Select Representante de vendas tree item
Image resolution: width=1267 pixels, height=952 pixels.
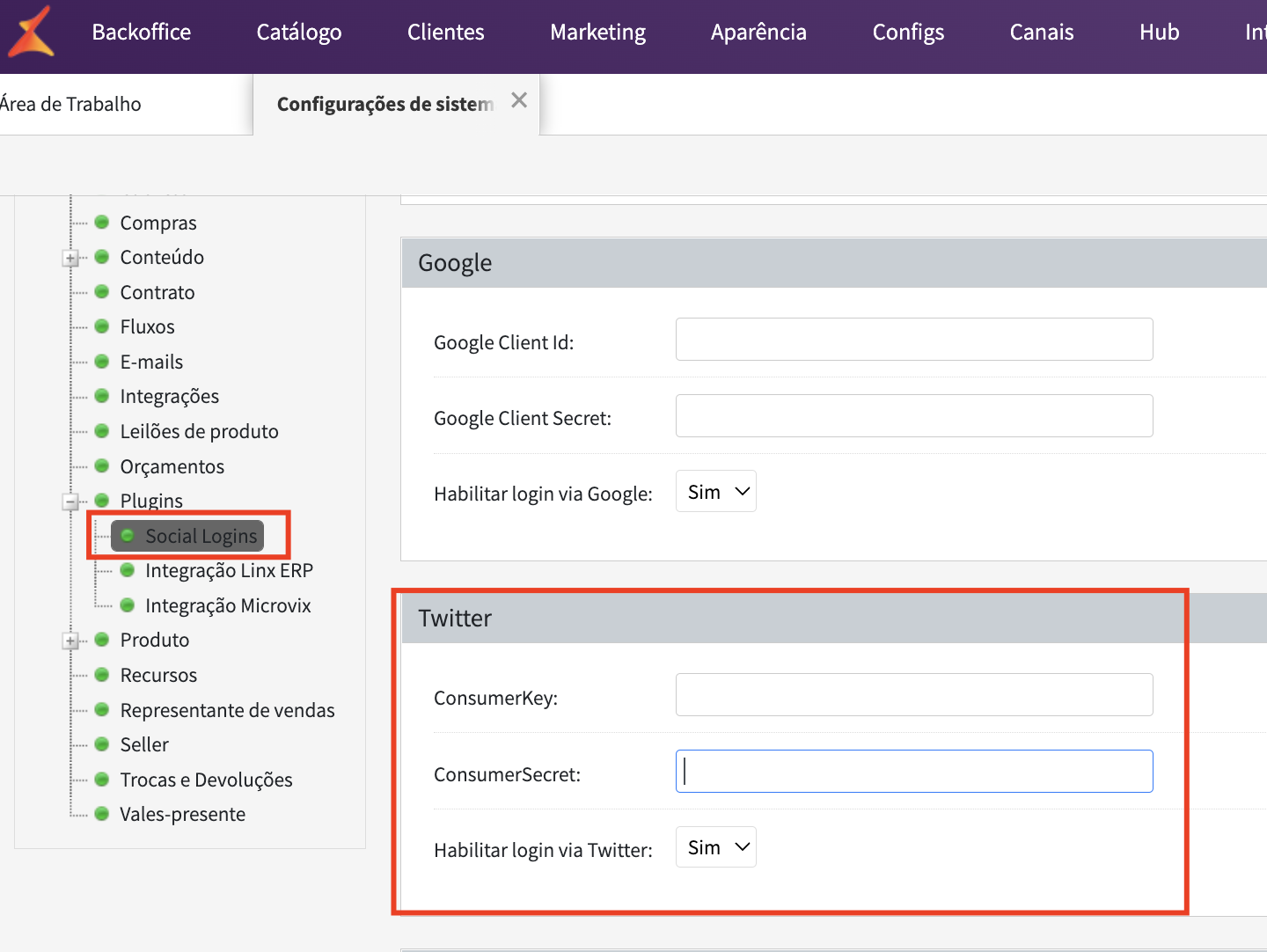[x=227, y=710]
